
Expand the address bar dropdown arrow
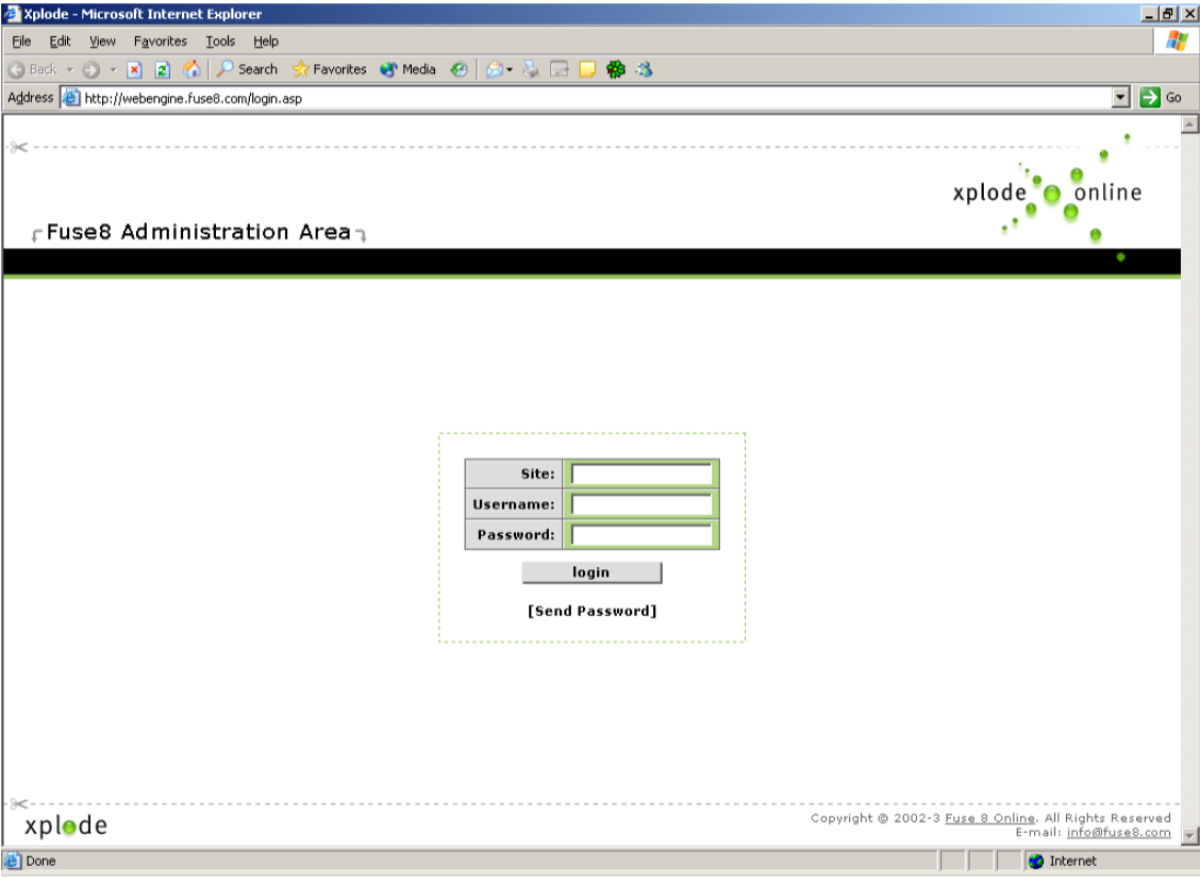[1121, 98]
